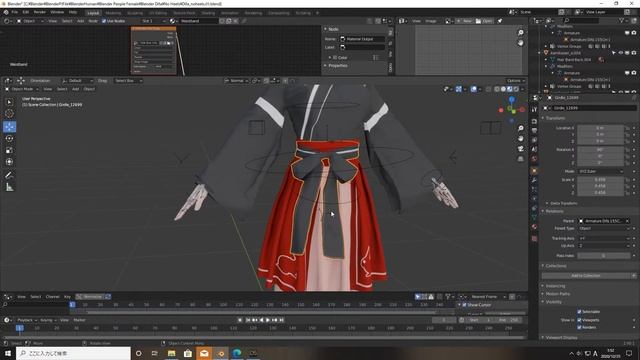Open the Modifiers wrench properties tab
This screenshot has width=640, height=360.
(x=534, y=180)
